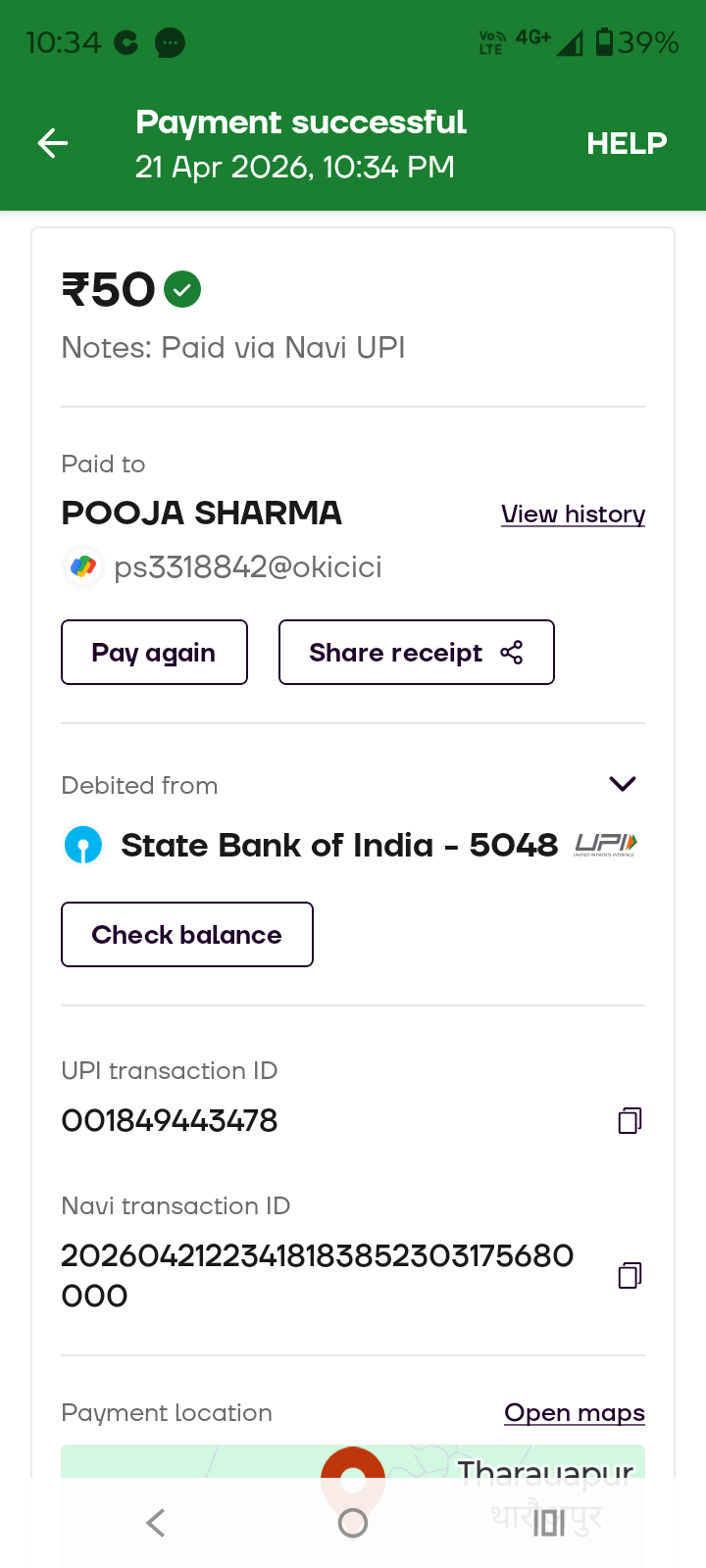Screen dimensions: 706x1568
Task: Tap the Google Pay icon beside UPI ID
Action: pos(83,566)
